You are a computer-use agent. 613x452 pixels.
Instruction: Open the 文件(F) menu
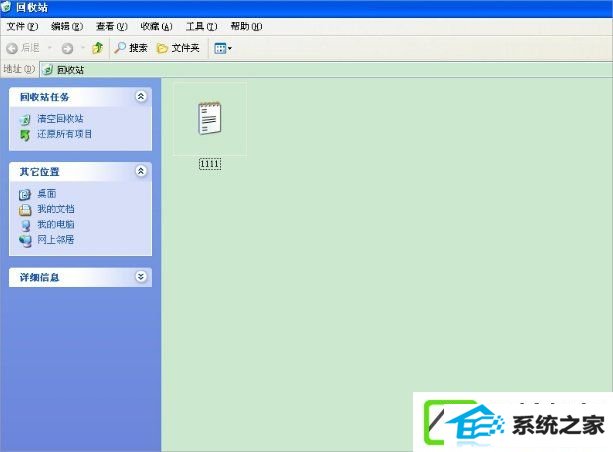point(22,27)
